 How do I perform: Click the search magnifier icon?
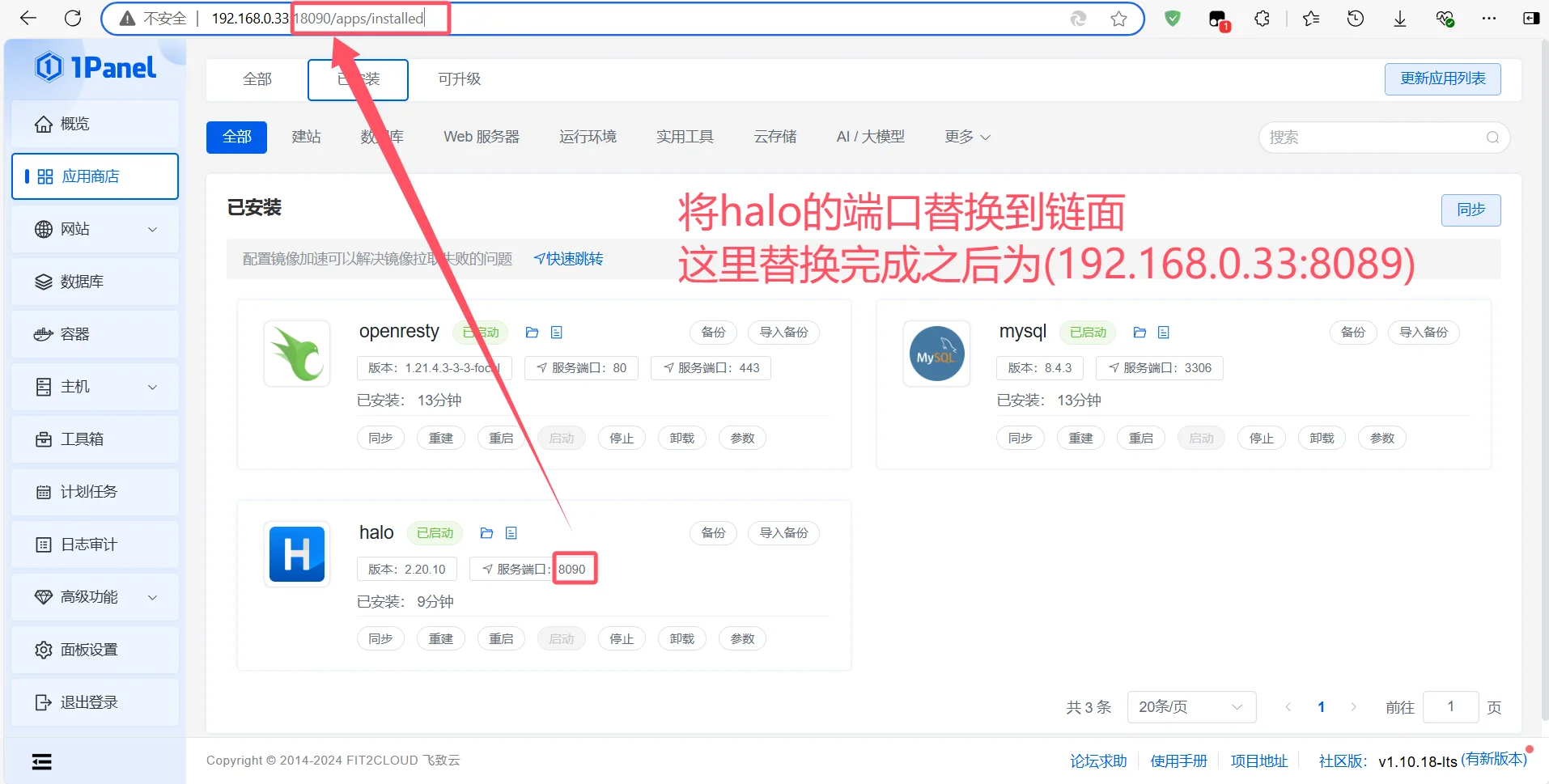click(x=1492, y=138)
